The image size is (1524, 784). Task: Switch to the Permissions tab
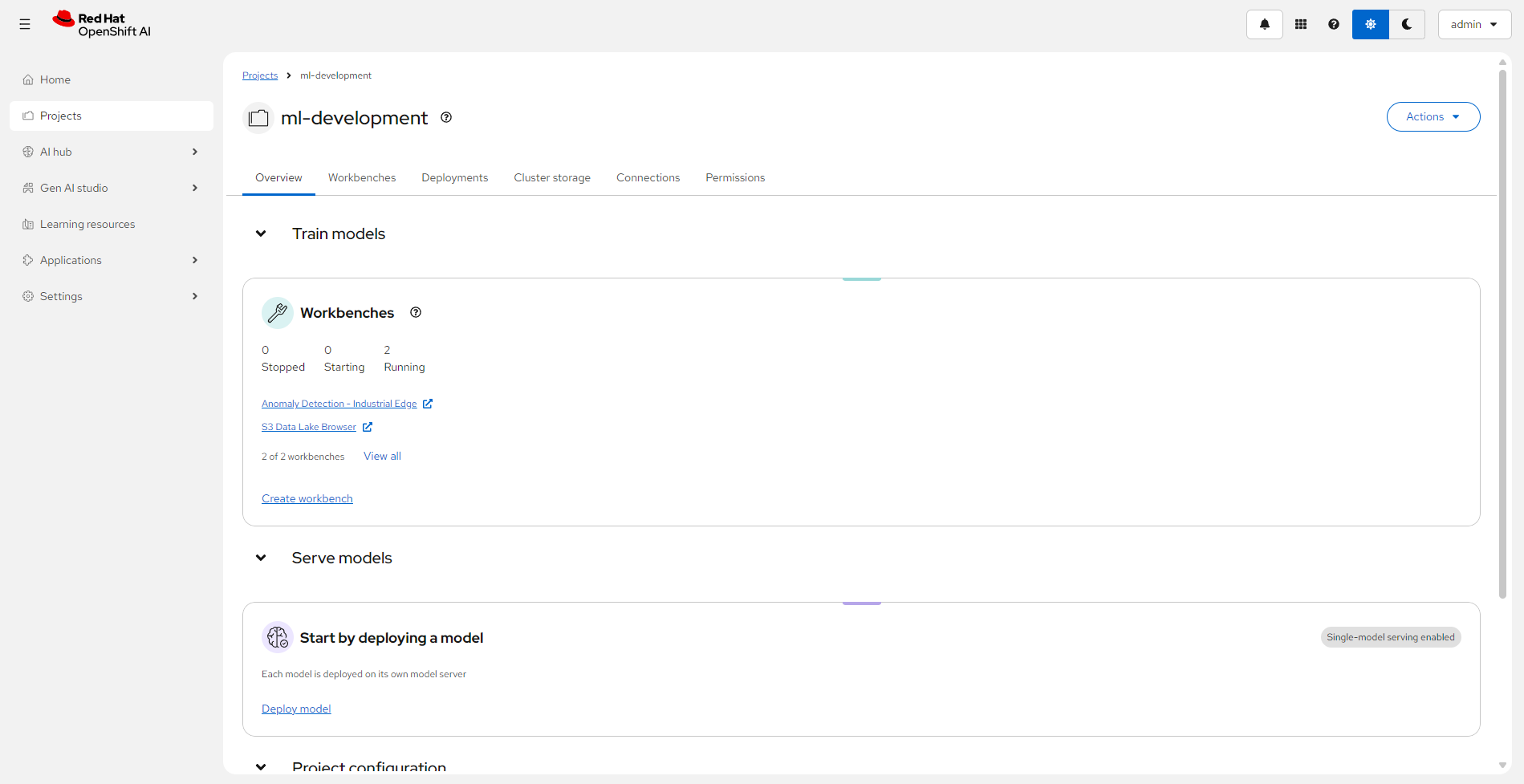[735, 177]
